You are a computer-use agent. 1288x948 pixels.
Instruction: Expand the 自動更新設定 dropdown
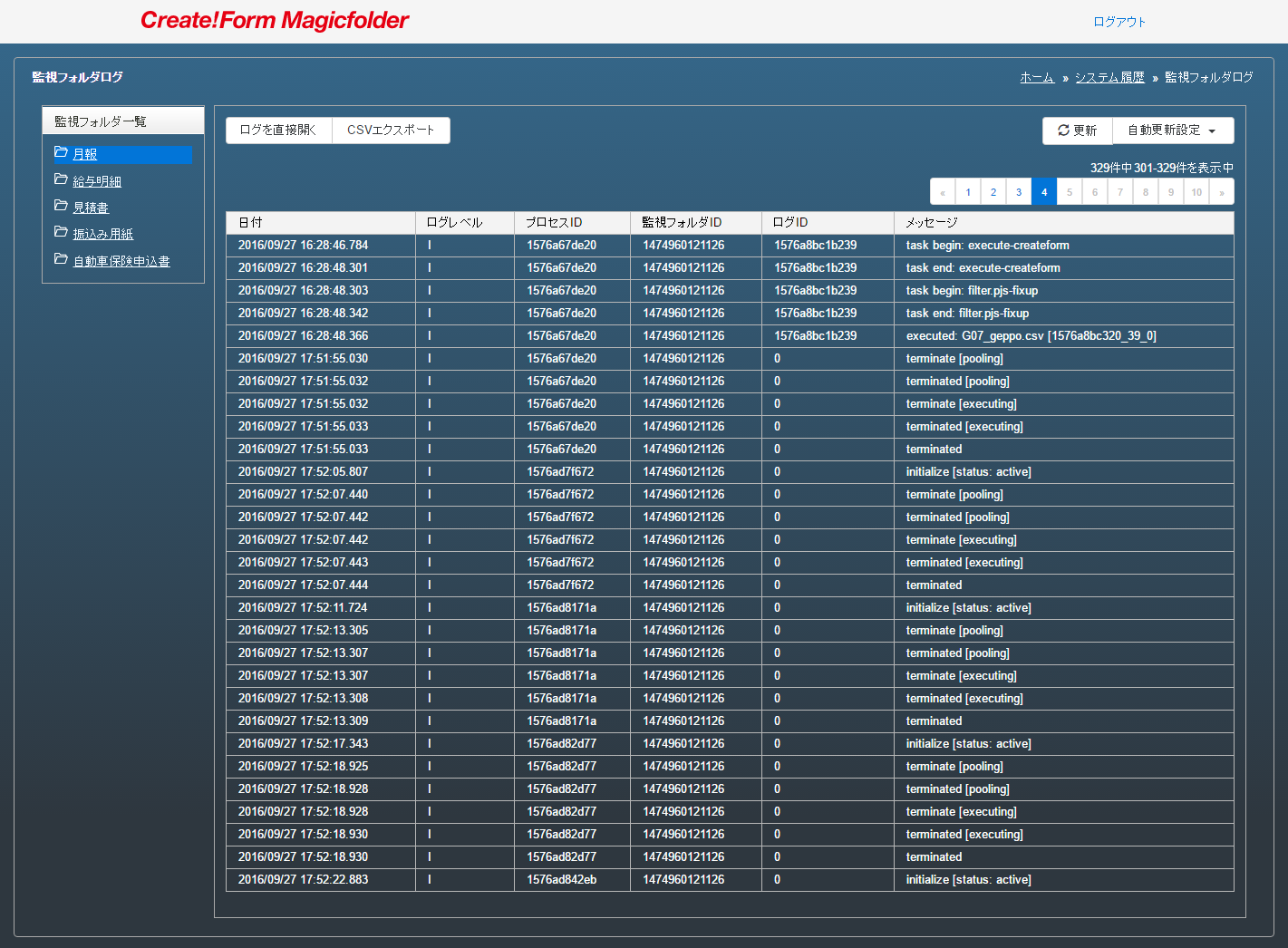[x=1173, y=131]
